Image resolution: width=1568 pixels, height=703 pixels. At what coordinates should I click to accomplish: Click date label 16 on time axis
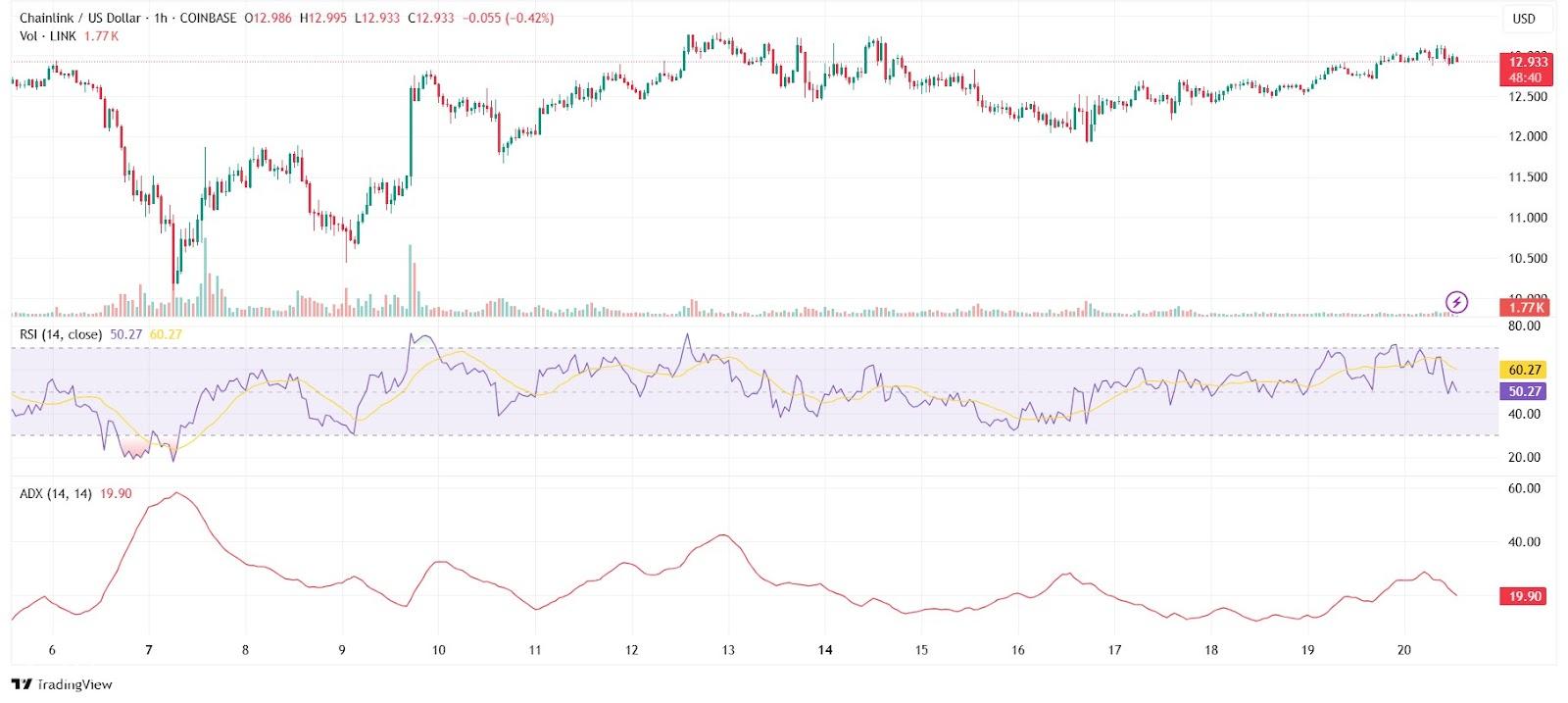(x=1018, y=649)
